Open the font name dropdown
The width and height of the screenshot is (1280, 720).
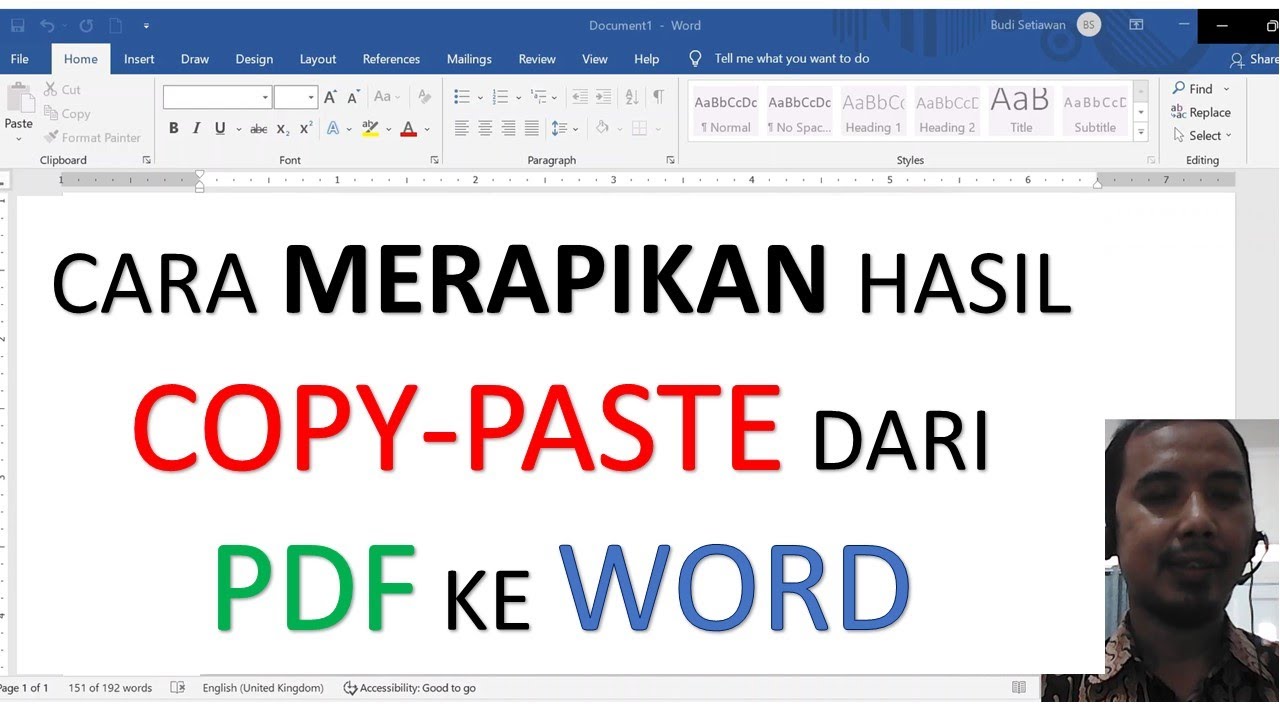click(266, 97)
